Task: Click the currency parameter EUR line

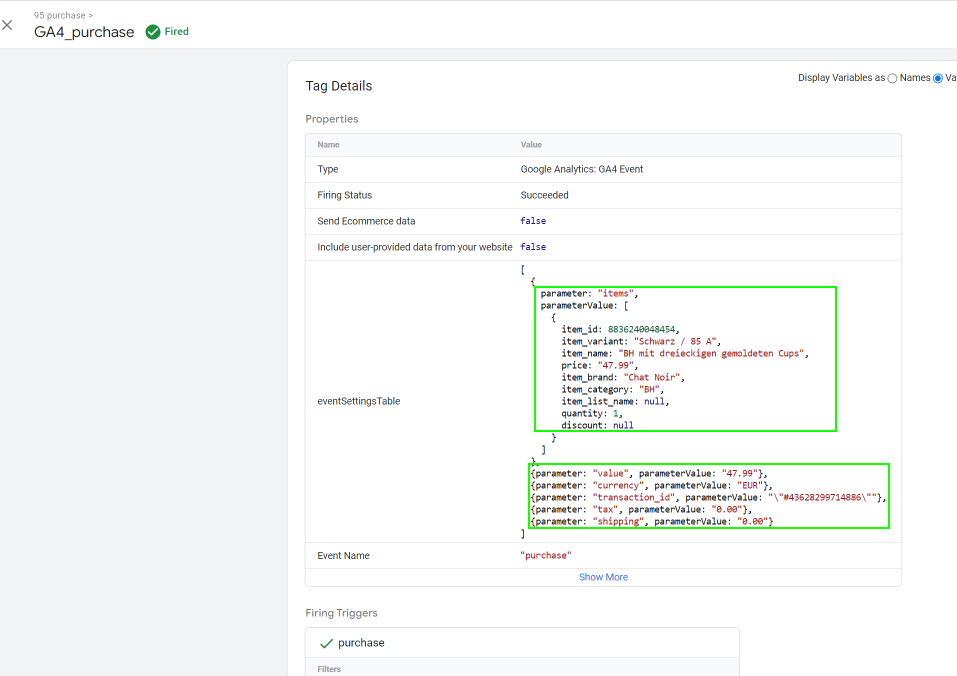Action: pos(651,486)
